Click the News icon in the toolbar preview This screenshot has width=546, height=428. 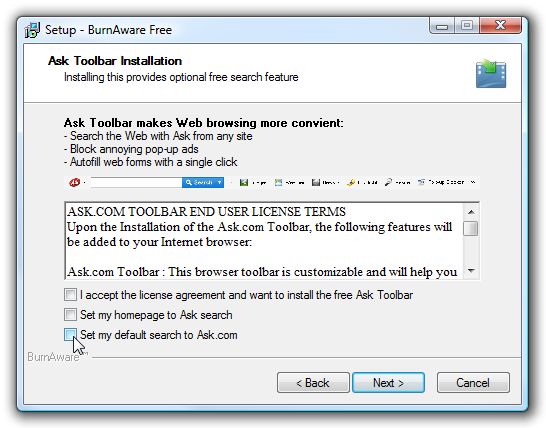tap(315, 182)
